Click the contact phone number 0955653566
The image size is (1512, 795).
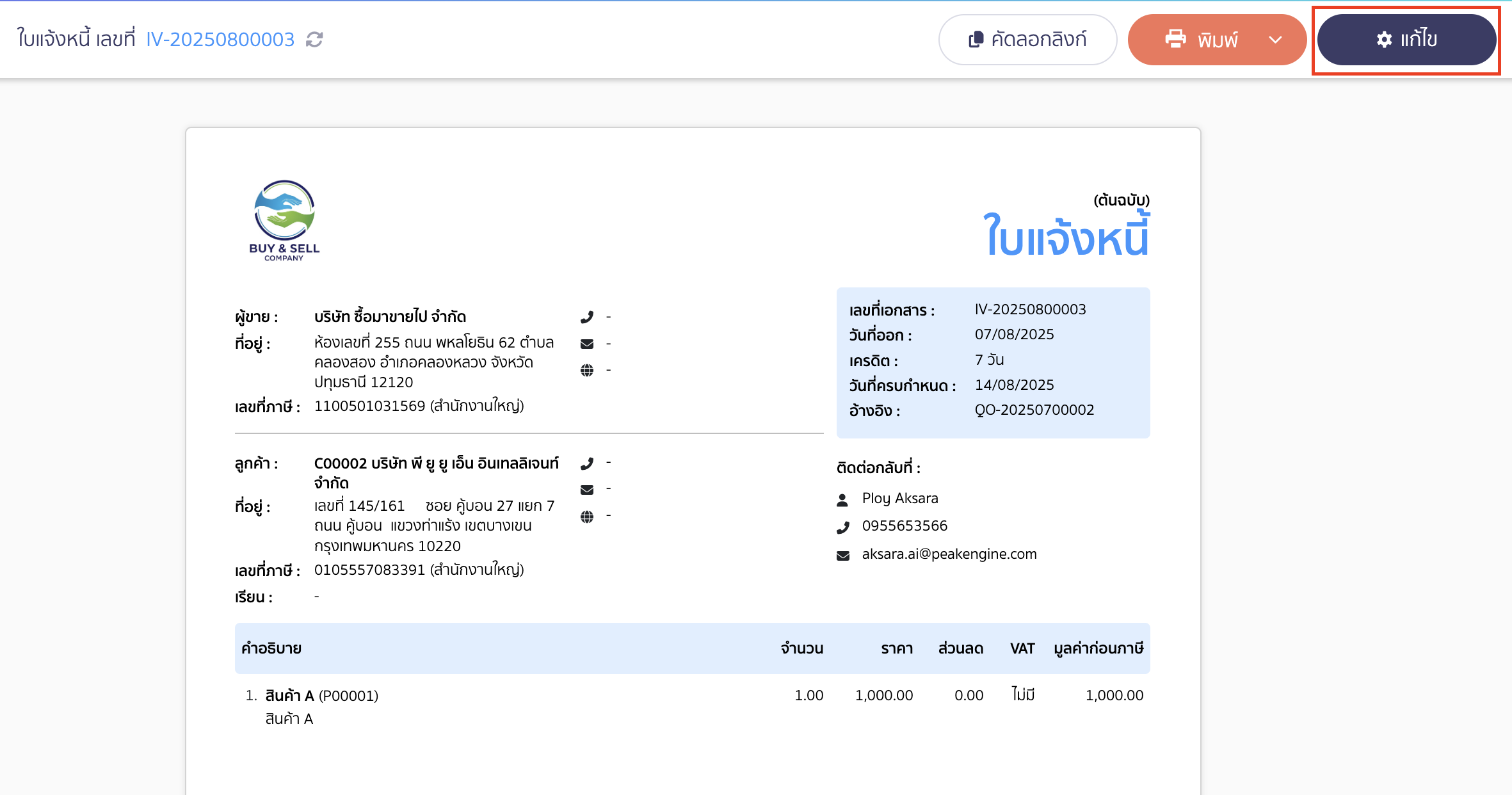[x=905, y=526]
